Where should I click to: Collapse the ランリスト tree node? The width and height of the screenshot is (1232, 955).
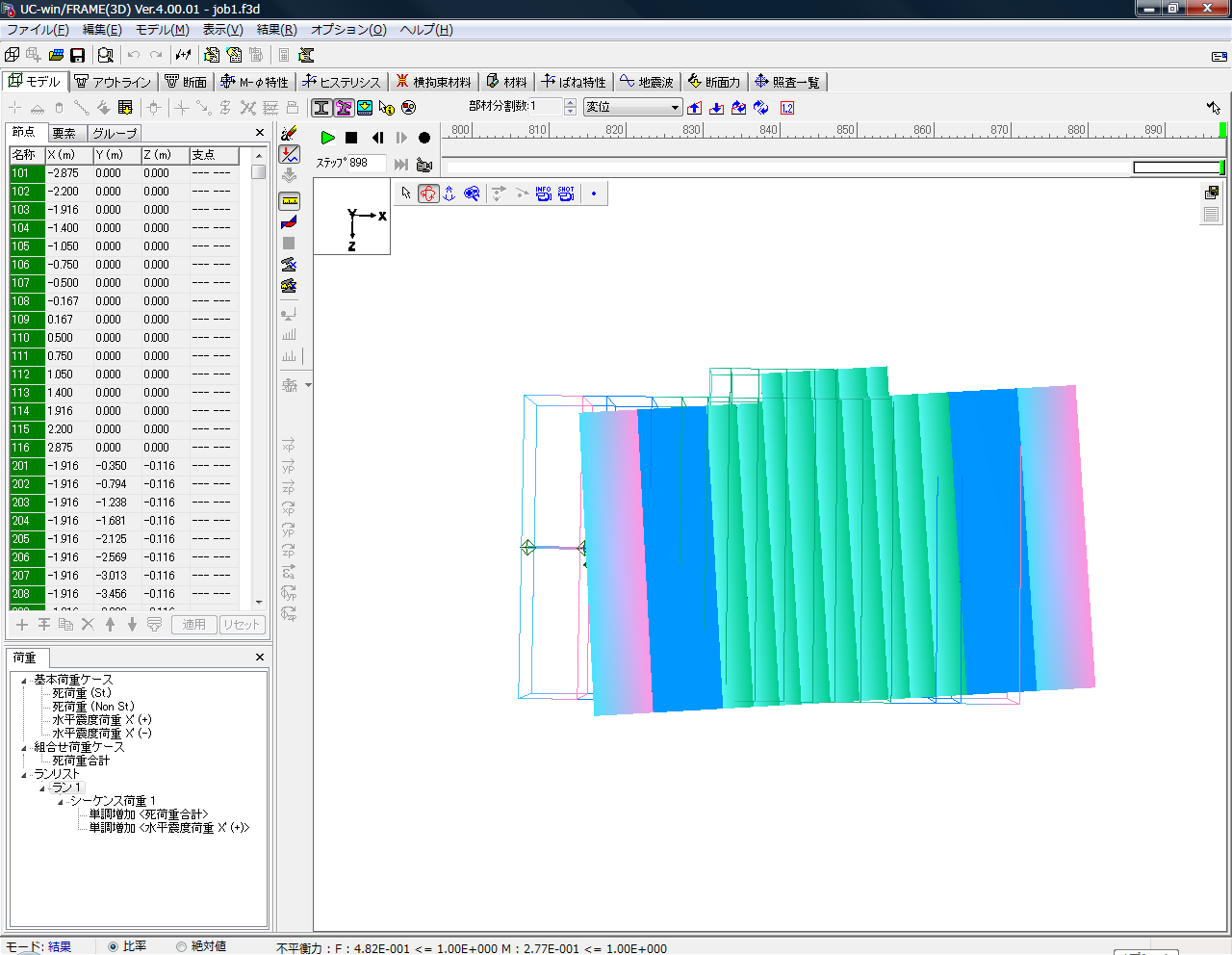click(25, 774)
